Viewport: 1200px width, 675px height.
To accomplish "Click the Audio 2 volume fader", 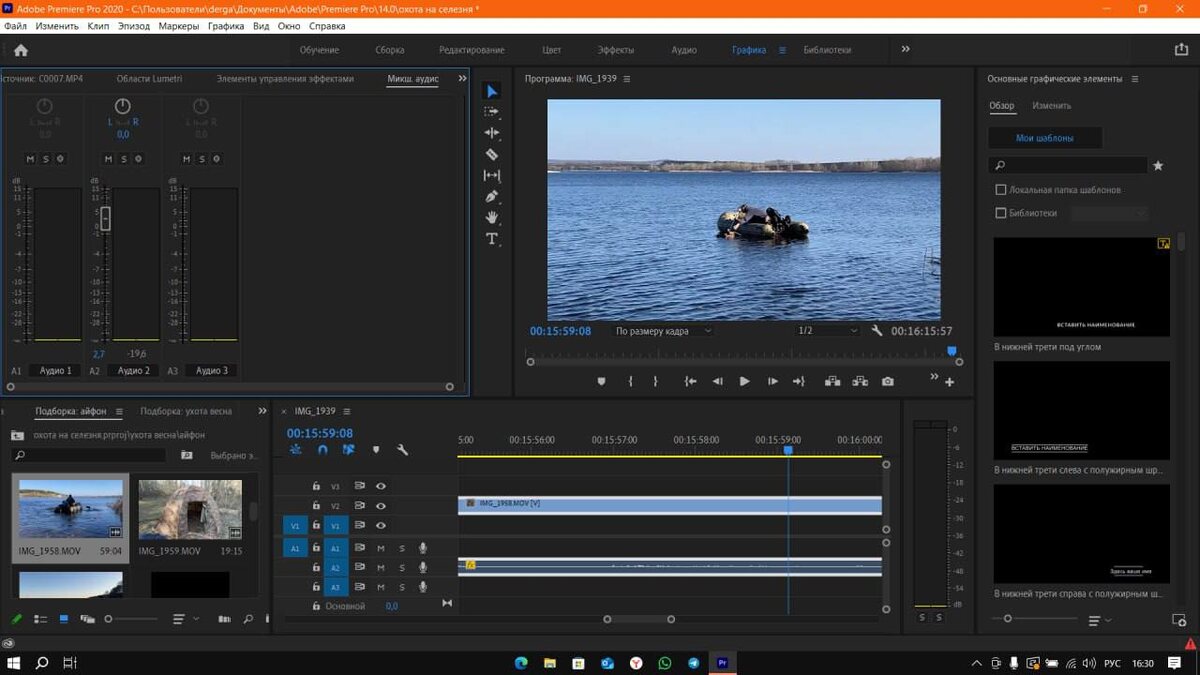I will 105,218.
